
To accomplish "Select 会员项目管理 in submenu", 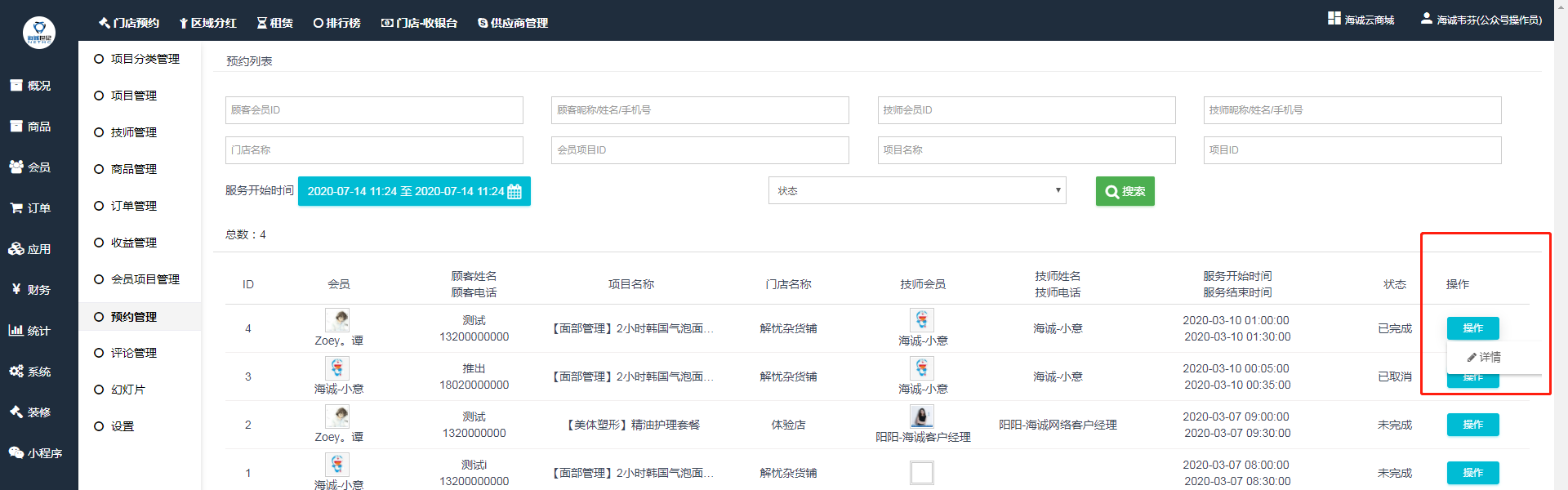I will (137, 279).
